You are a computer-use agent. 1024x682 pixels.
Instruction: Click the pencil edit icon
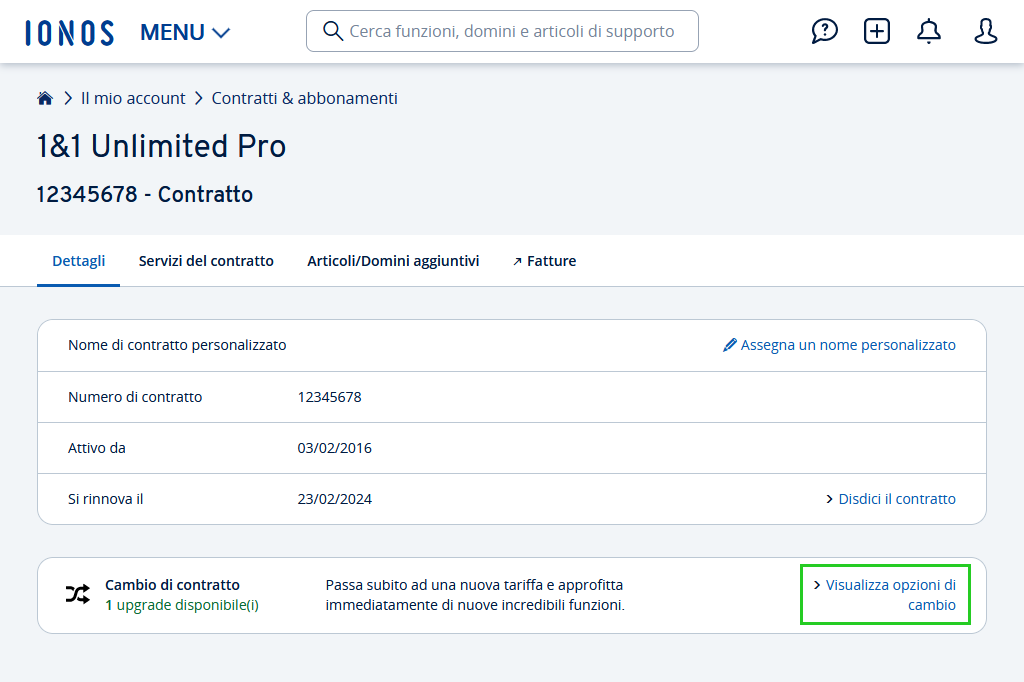(729, 345)
